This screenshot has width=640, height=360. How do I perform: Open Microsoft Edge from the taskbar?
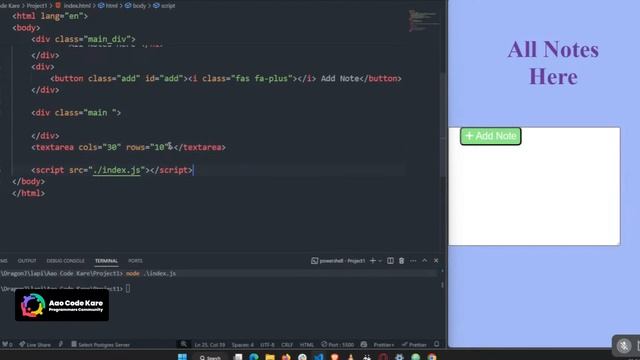(x=254, y=357)
